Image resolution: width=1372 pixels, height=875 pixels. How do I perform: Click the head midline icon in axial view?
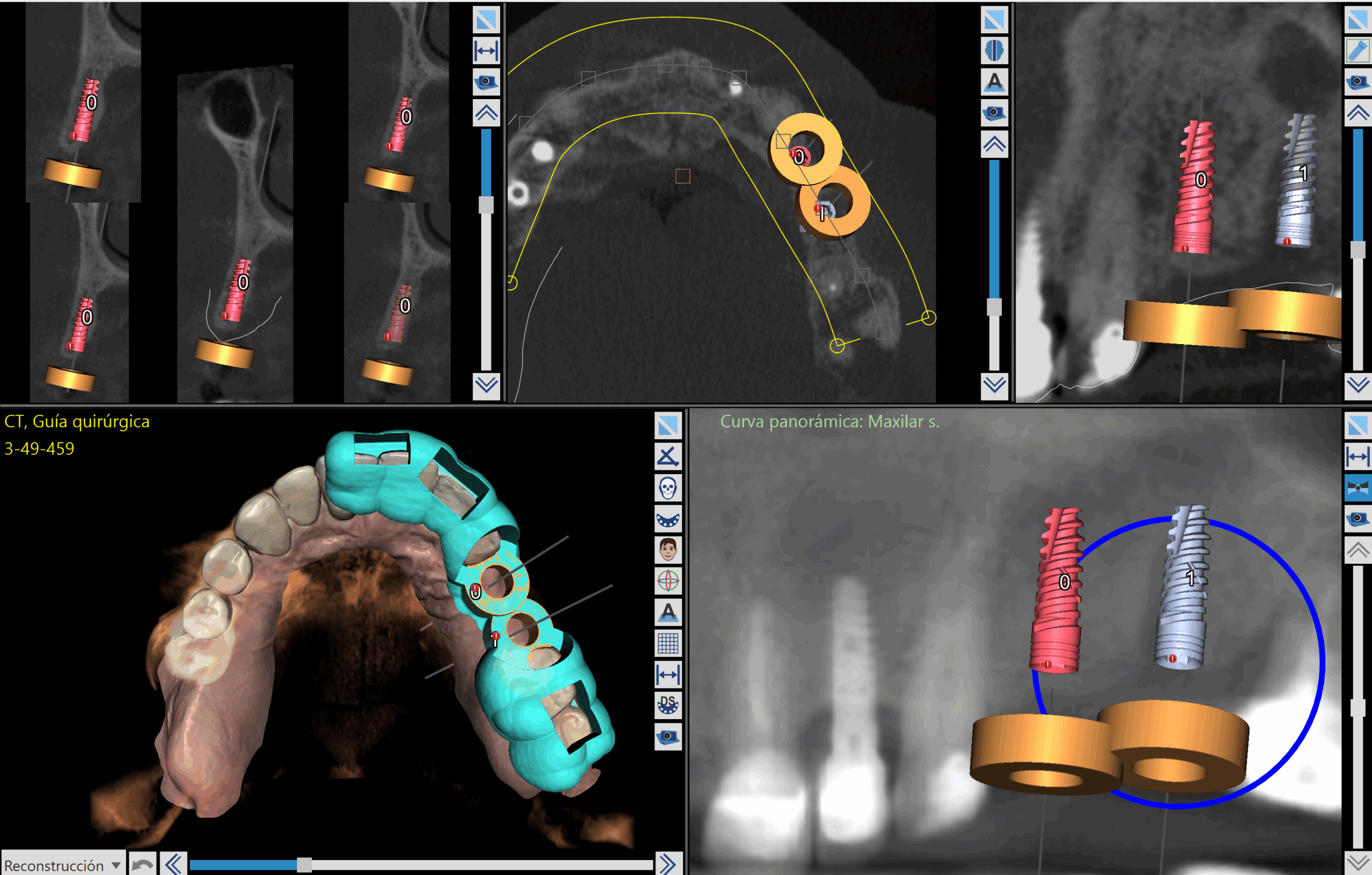pyautogui.click(x=994, y=51)
